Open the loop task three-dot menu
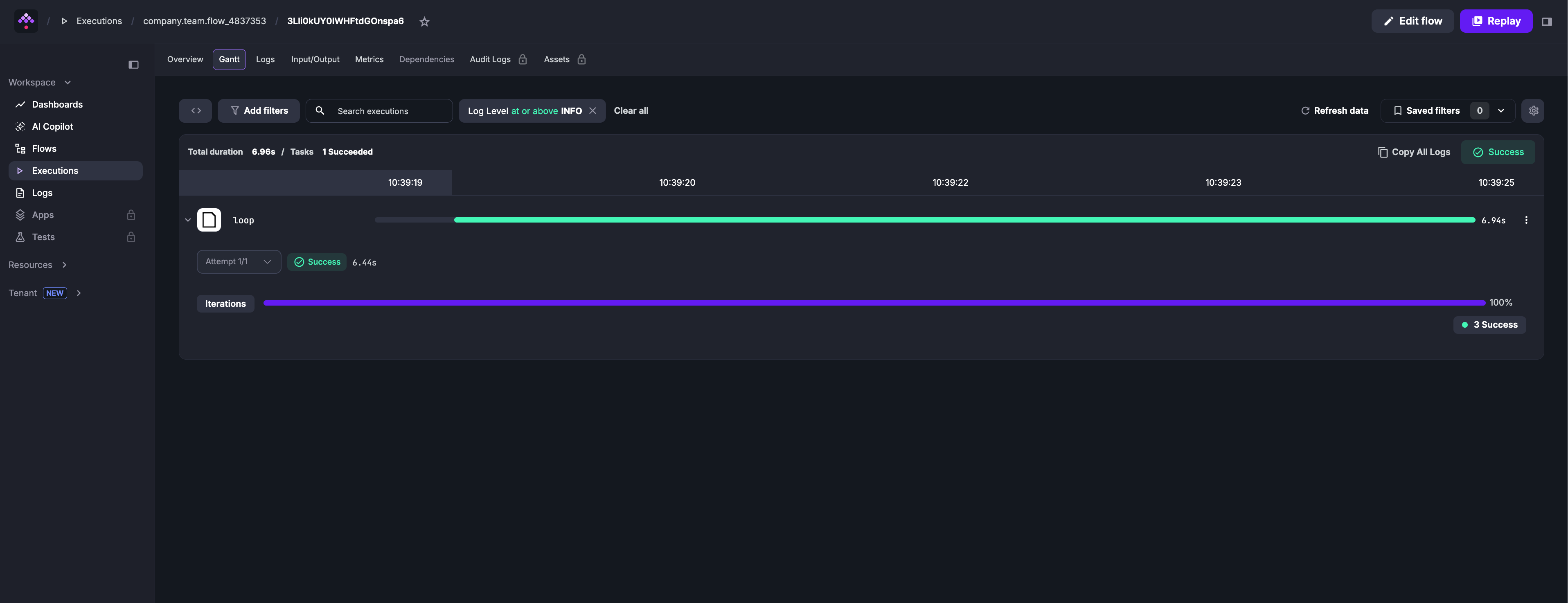1568x603 pixels. [1526, 220]
